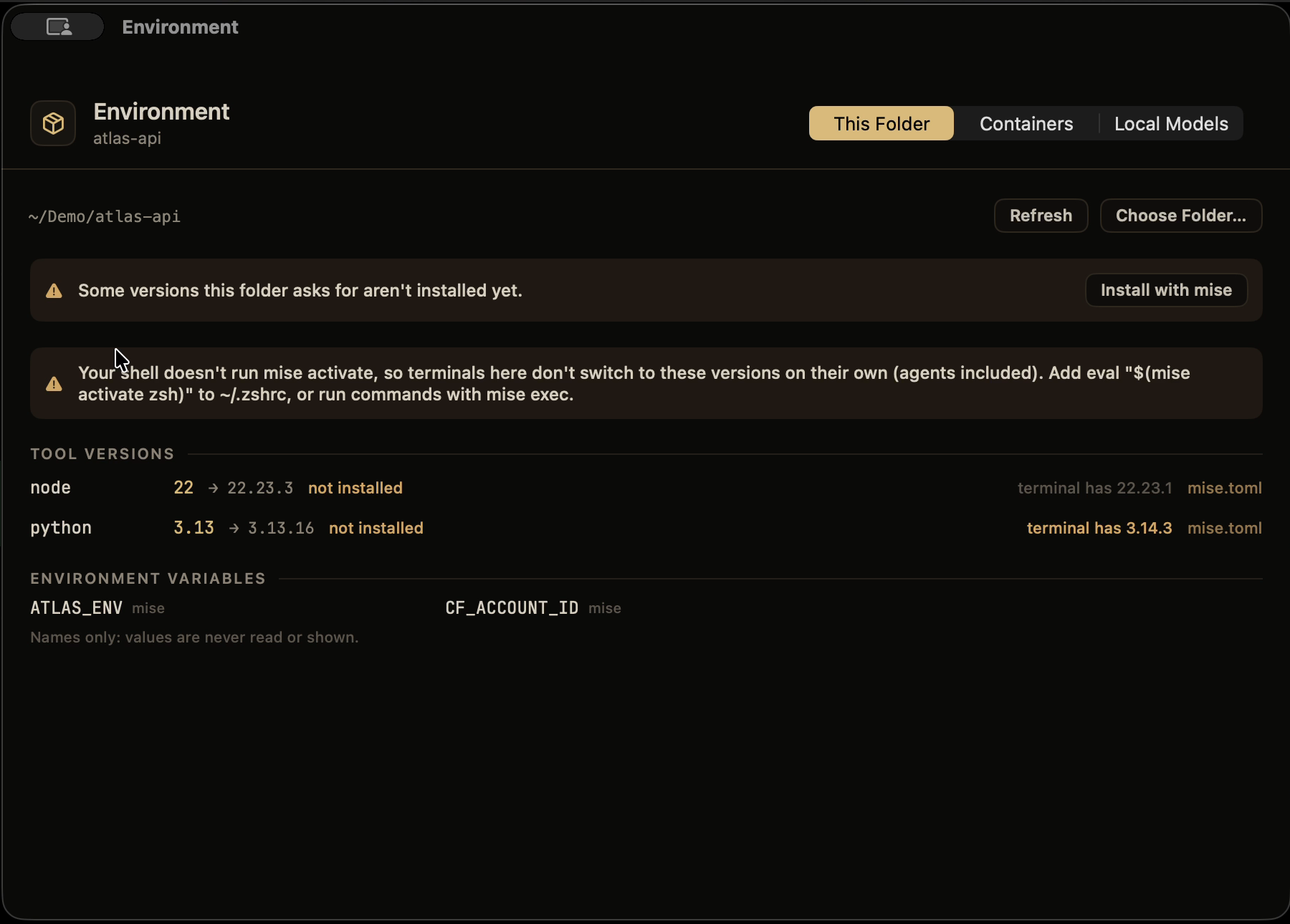Switch to the Containers tab
Screen dimensions: 1290x924
click(x=1026, y=124)
